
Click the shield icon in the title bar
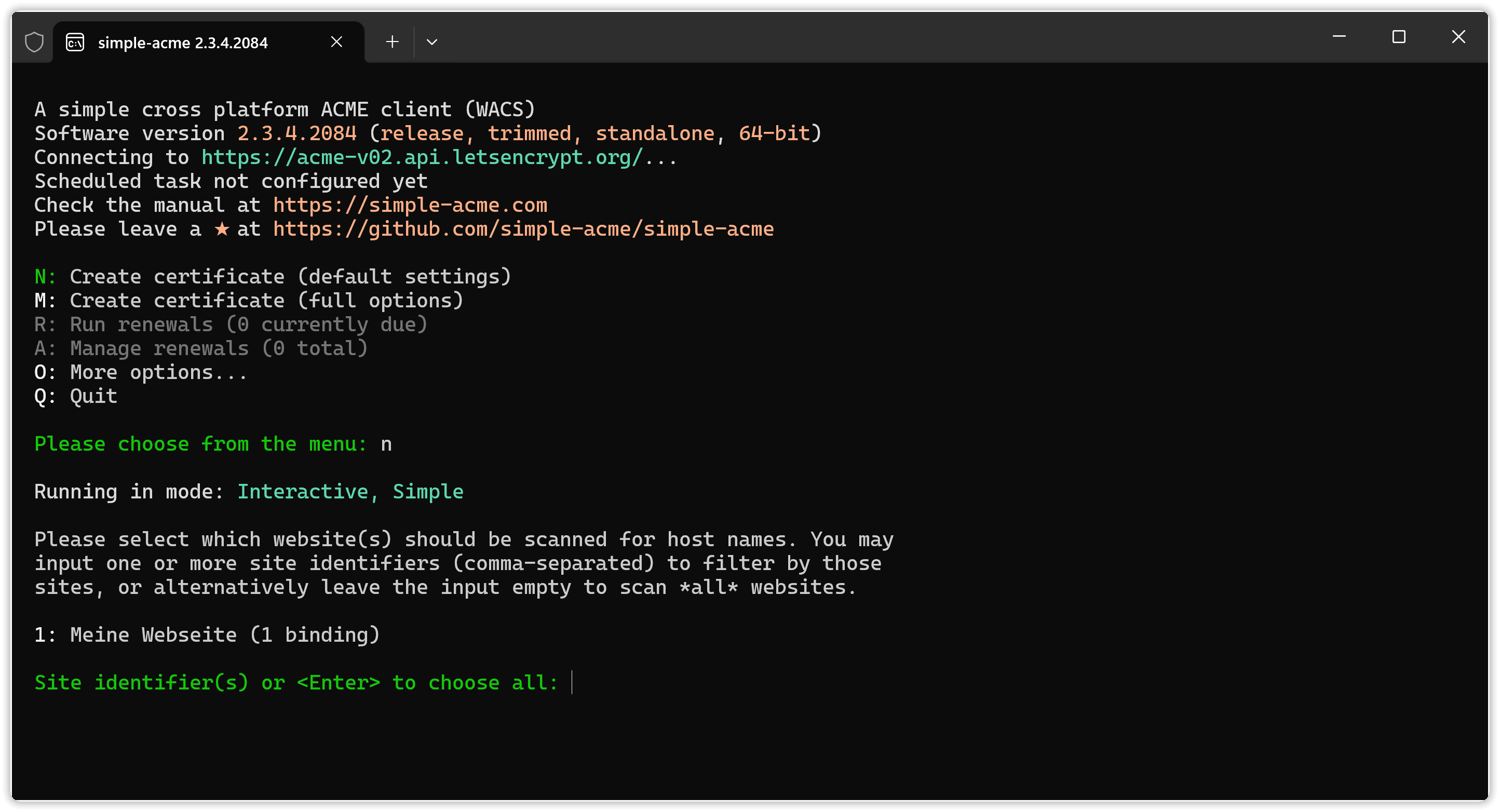(34, 42)
